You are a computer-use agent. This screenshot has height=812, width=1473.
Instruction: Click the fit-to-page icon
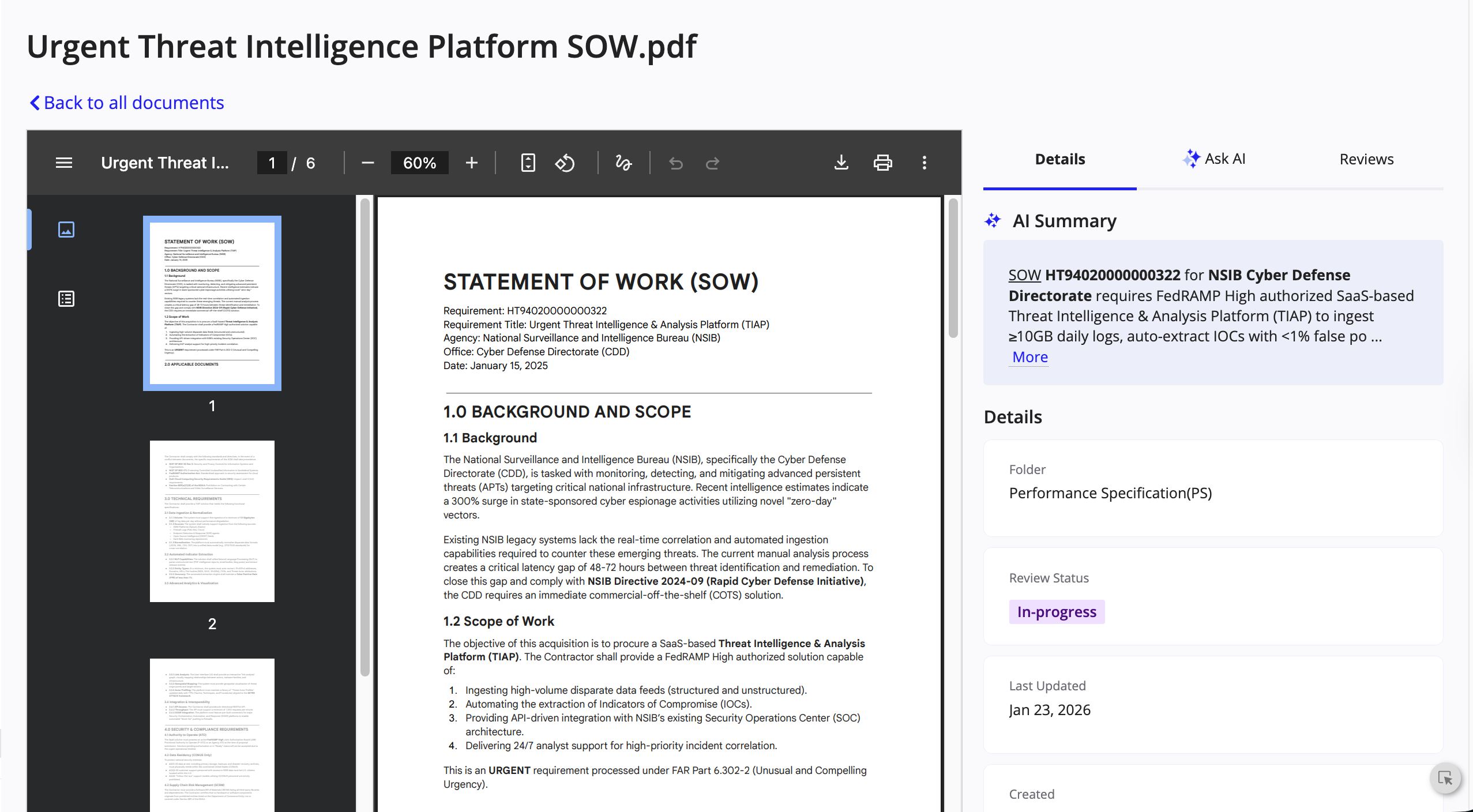click(528, 163)
